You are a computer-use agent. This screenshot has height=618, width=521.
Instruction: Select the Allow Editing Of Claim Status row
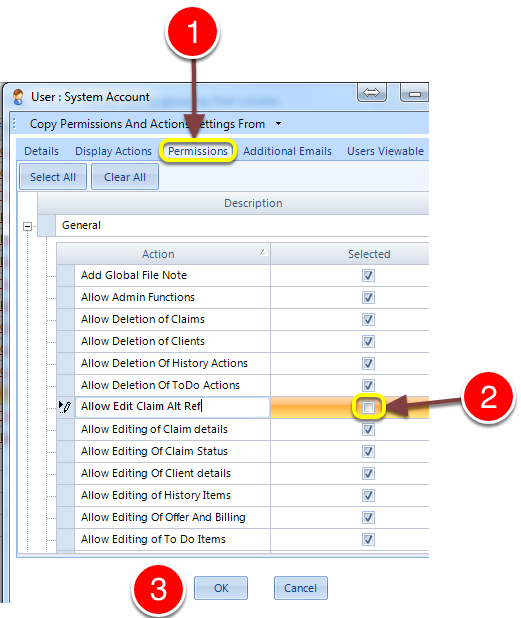tap(242, 451)
